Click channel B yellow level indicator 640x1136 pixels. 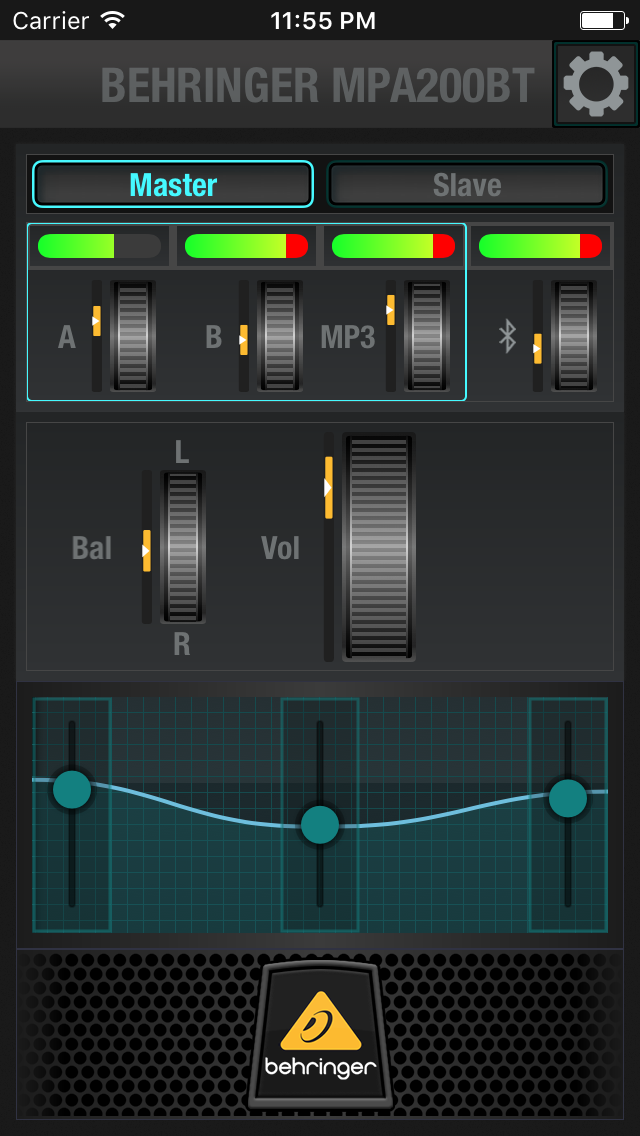(x=244, y=340)
